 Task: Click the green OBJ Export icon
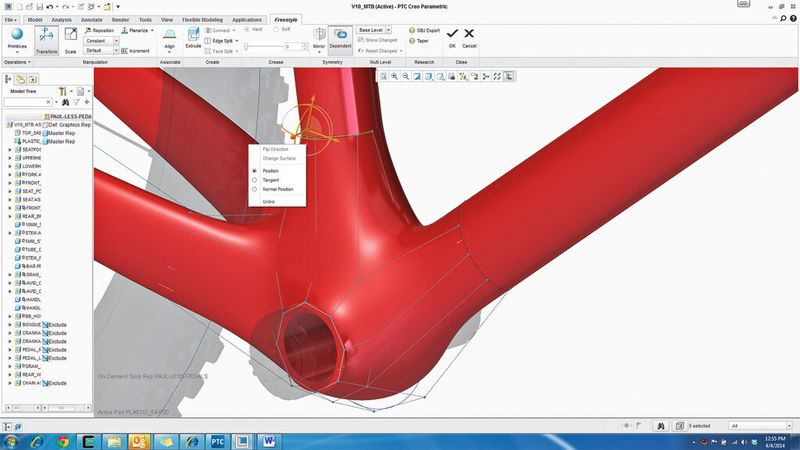click(x=412, y=30)
